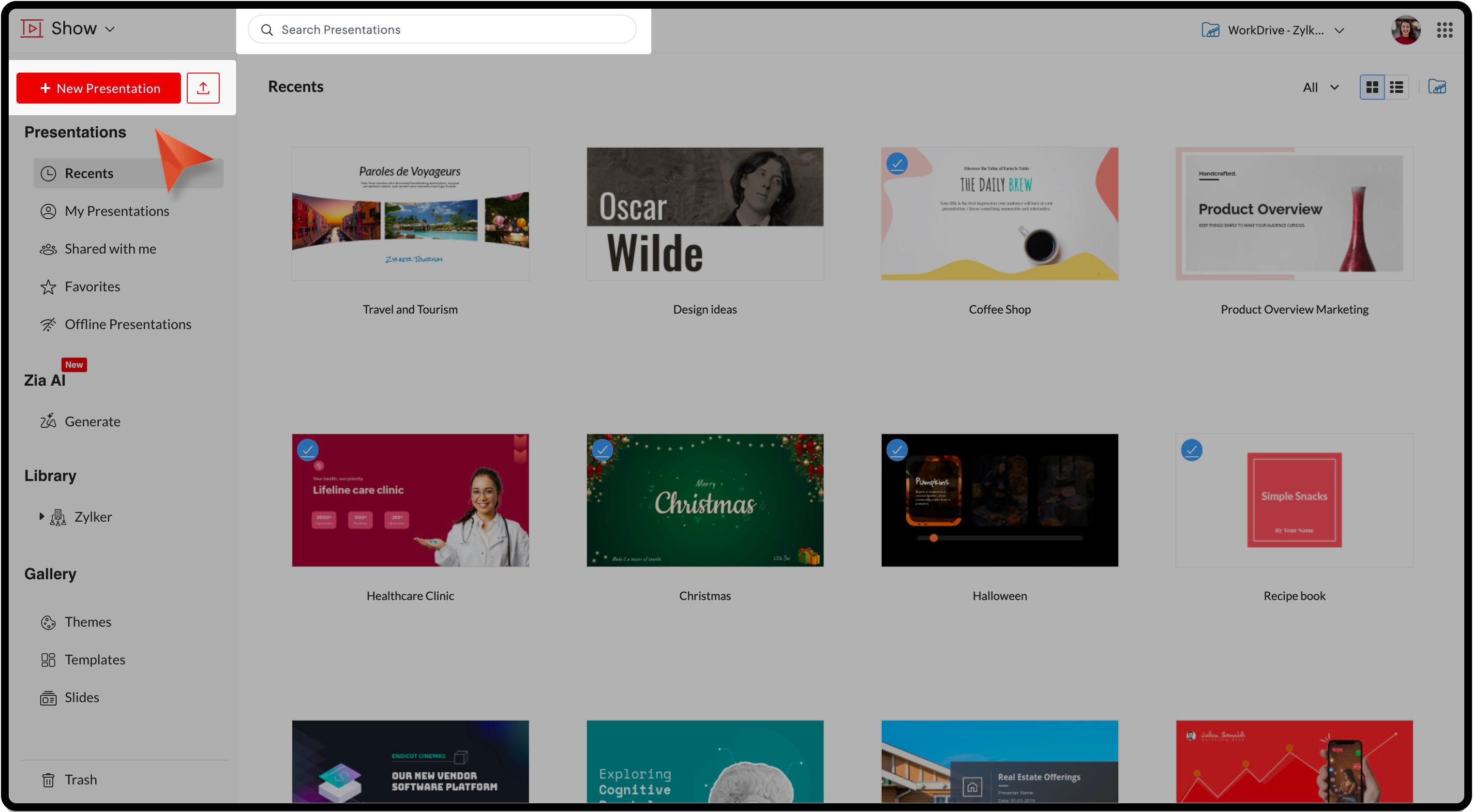The width and height of the screenshot is (1473, 812).
Task: Click the upload presentation icon button
Action: click(203, 88)
